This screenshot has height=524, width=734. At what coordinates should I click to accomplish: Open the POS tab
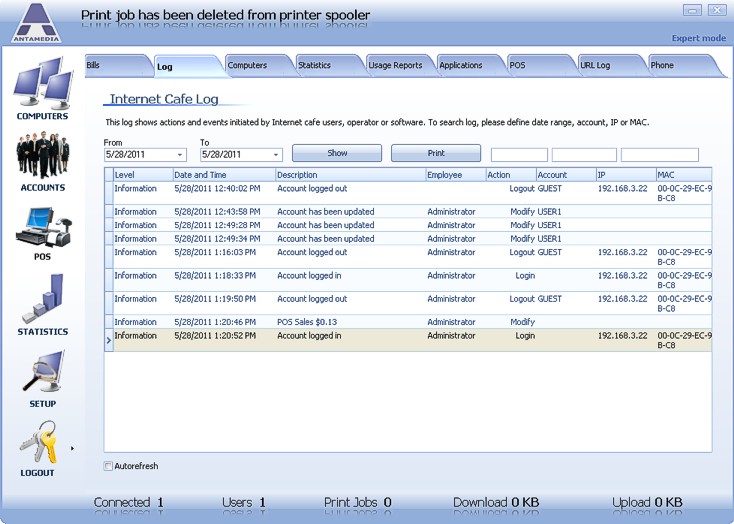pos(542,66)
